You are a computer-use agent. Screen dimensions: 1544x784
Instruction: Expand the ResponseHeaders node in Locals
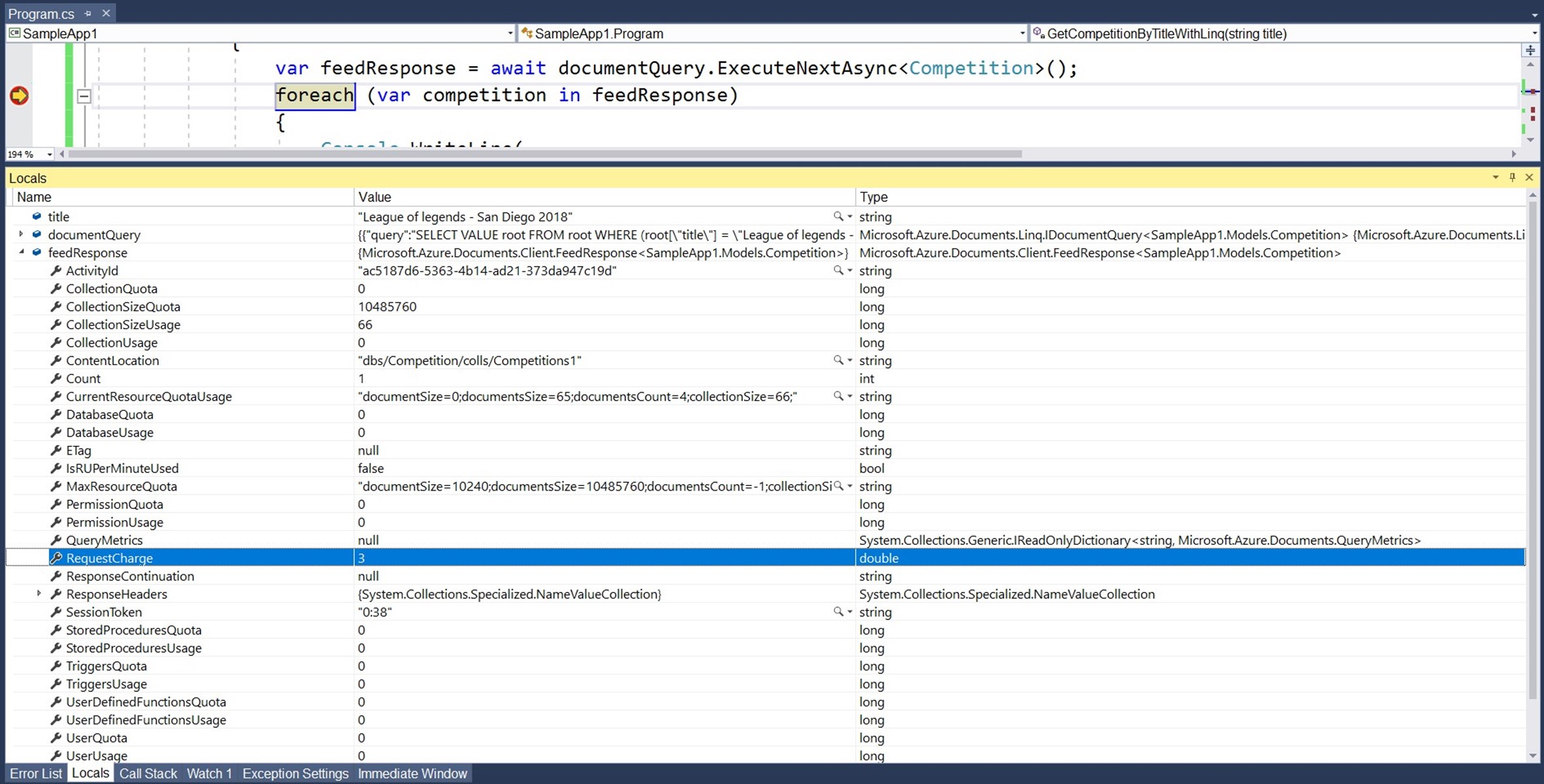click(x=38, y=594)
